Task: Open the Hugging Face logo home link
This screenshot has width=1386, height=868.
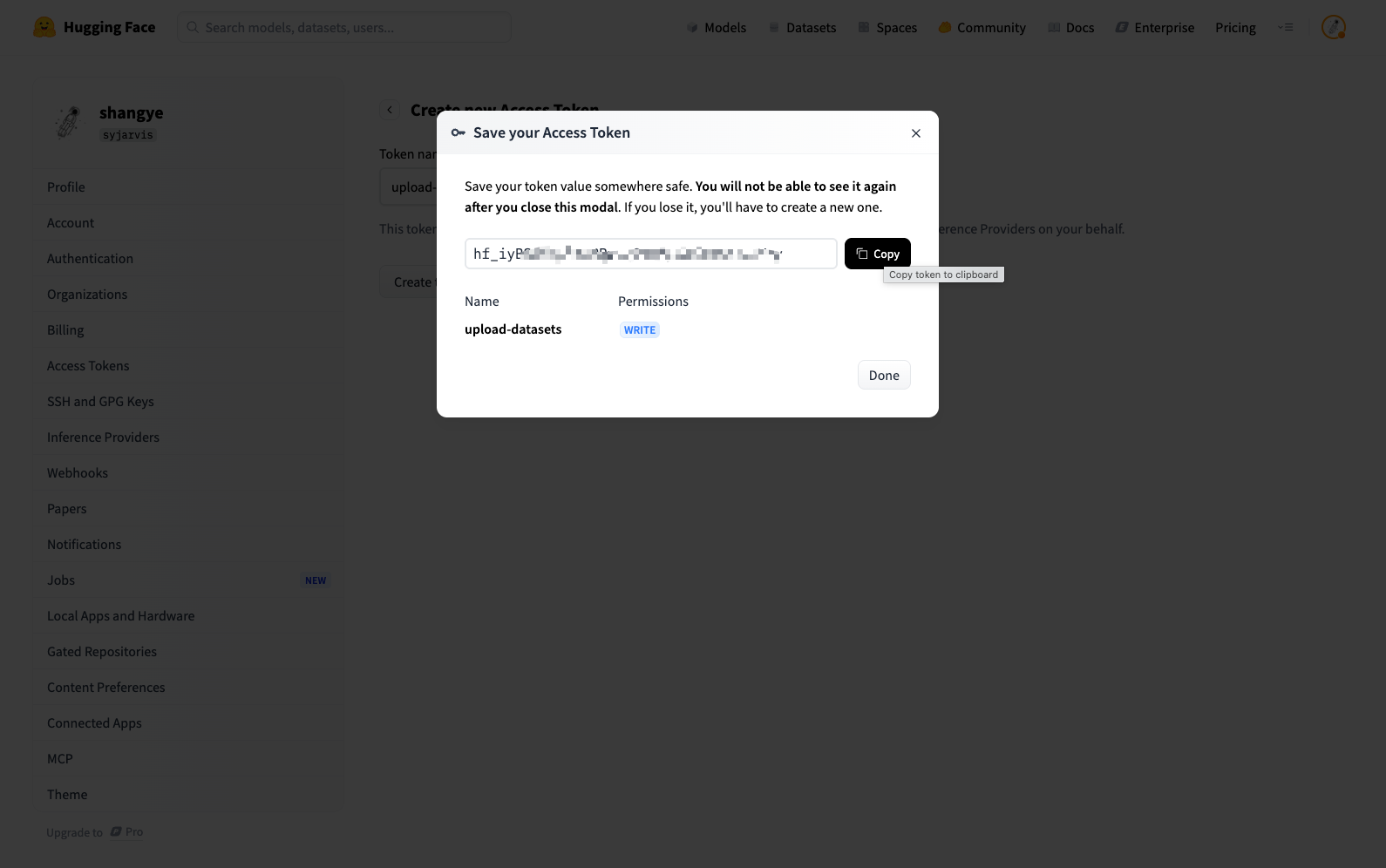Action: (94, 27)
